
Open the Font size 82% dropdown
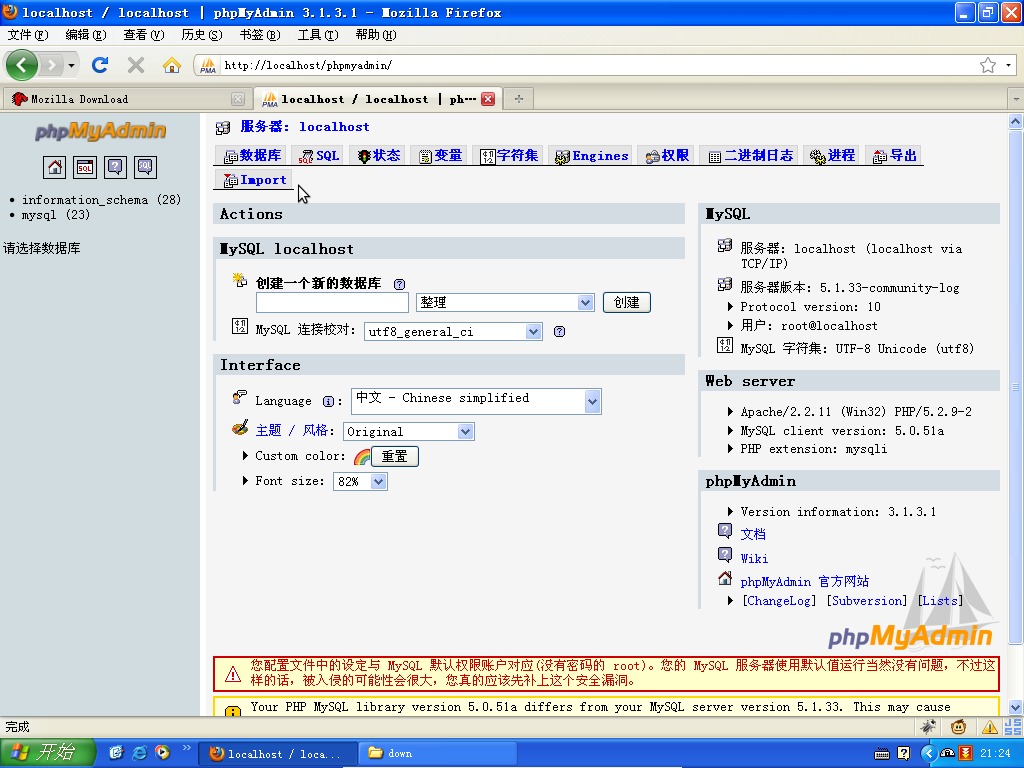[360, 482]
